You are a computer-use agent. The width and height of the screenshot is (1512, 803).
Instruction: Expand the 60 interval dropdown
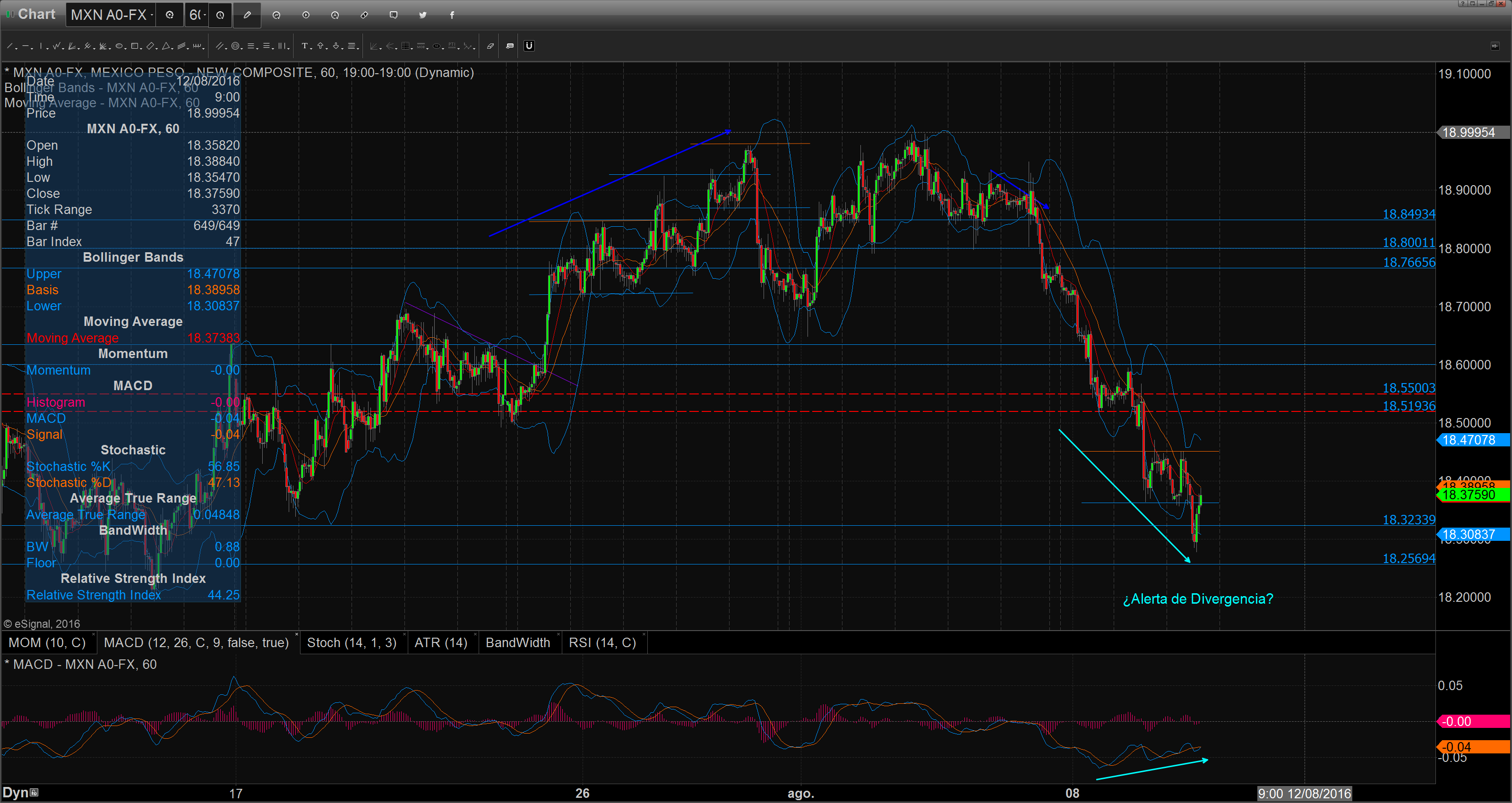[x=205, y=15]
